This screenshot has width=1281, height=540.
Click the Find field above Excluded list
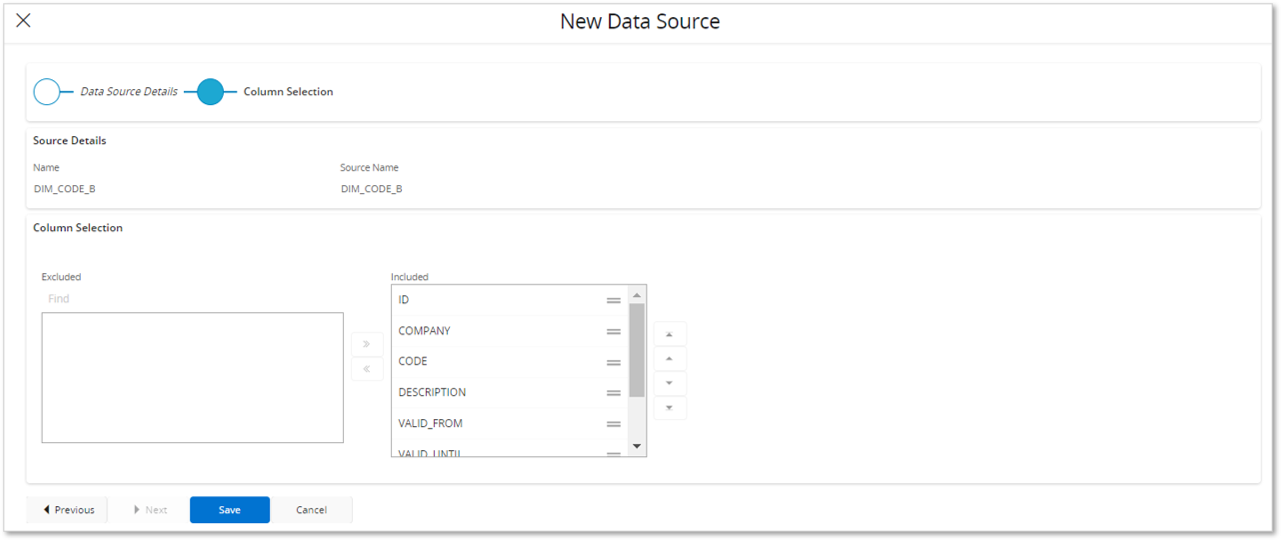(x=190, y=299)
